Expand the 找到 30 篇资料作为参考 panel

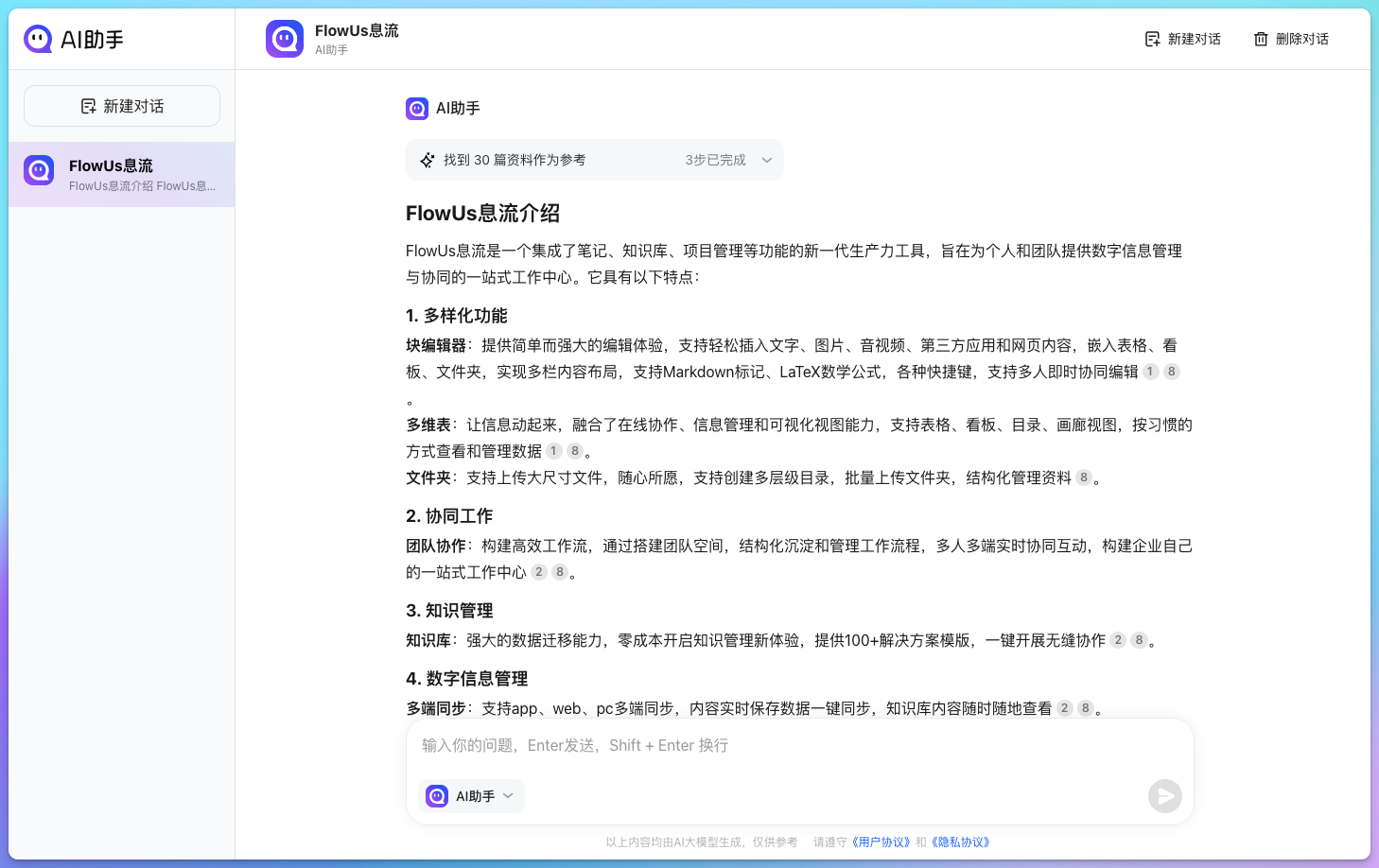(x=515, y=161)
